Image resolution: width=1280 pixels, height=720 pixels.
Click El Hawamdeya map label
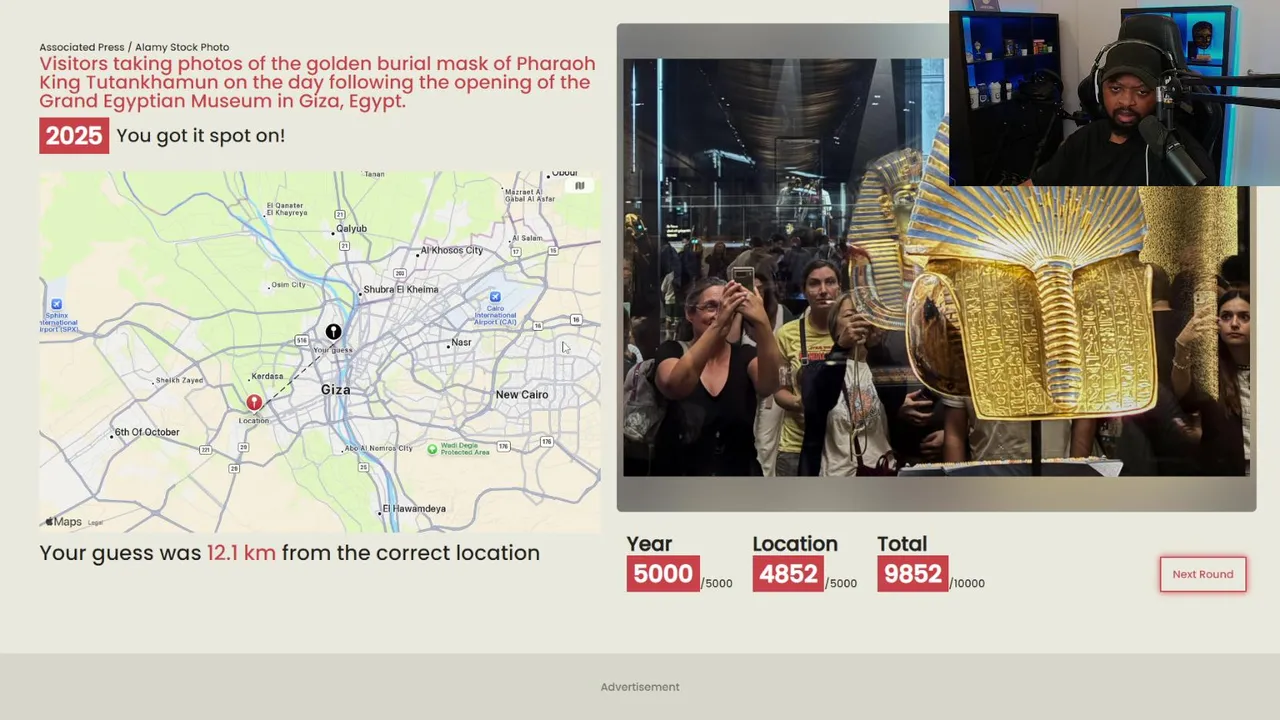tap(414, 508)
